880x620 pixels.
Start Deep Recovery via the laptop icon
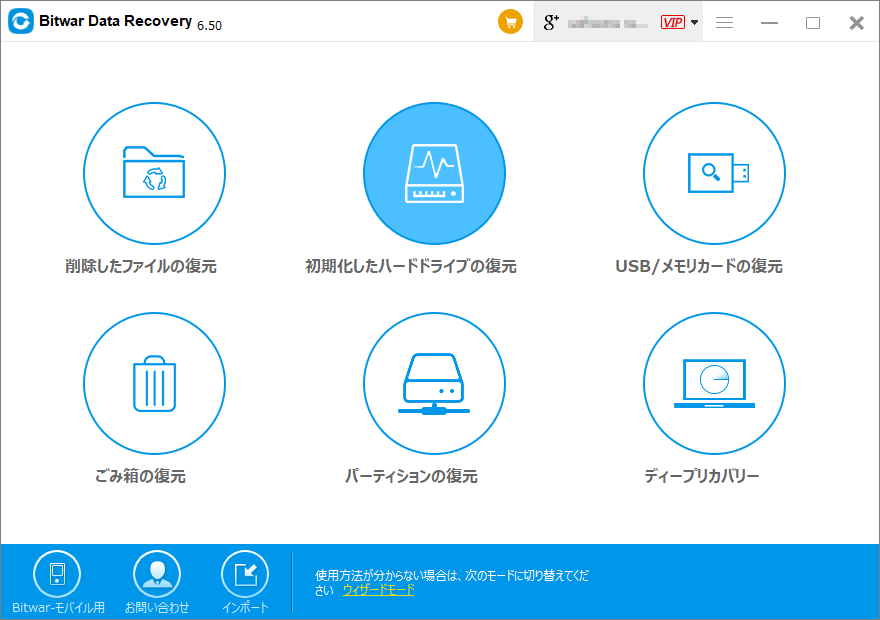(714, 384)
